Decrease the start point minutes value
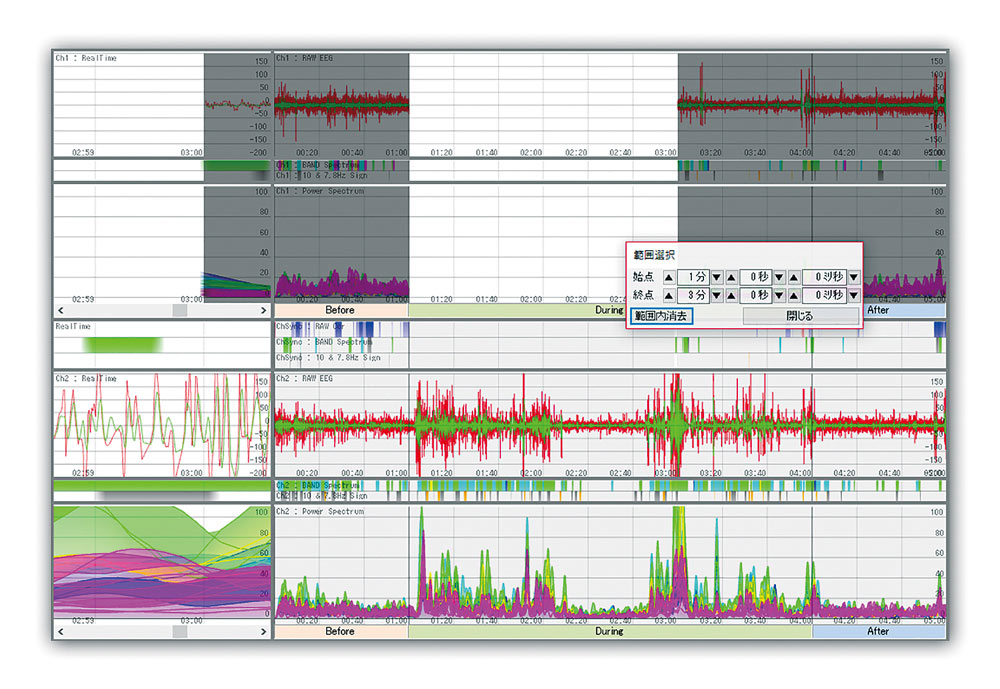Image resolution: width=1000 pixels, height=689 pixels. (x=717, y=276)
